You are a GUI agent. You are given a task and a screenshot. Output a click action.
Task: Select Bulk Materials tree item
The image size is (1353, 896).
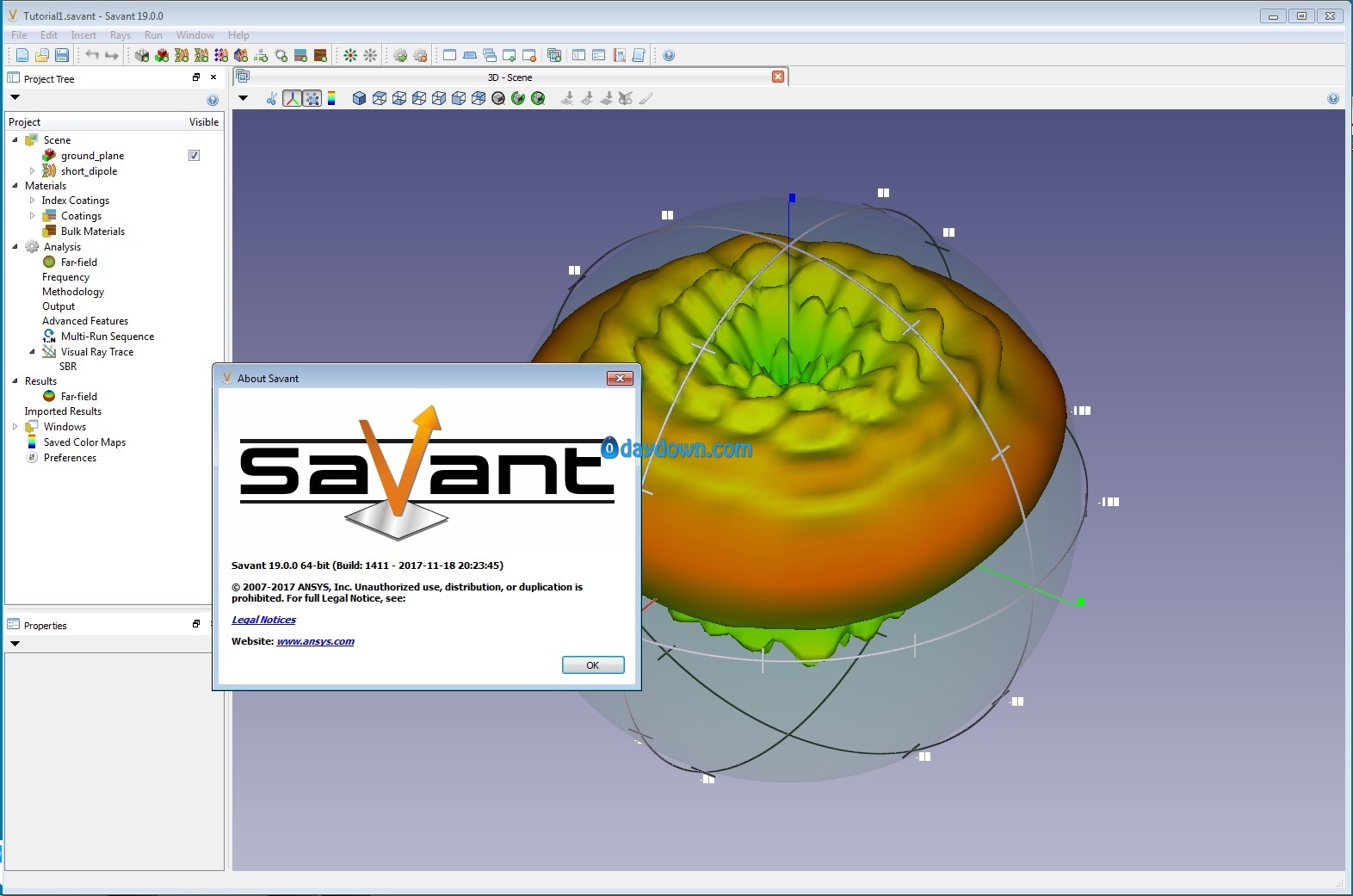tap(93, 232)
